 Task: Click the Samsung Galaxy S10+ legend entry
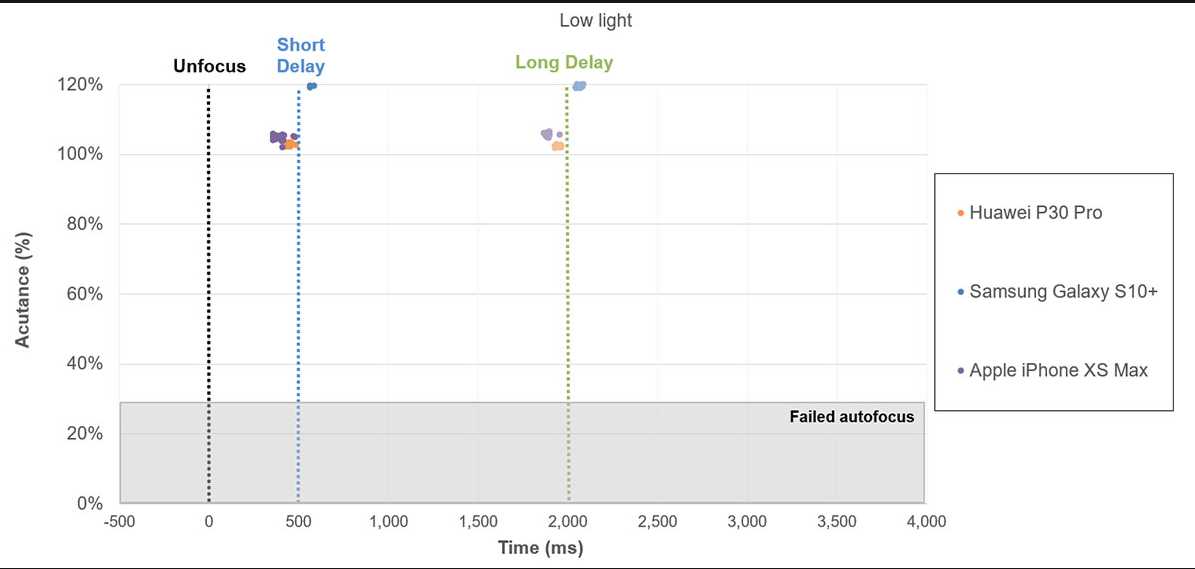click(x=1058, y=292)
